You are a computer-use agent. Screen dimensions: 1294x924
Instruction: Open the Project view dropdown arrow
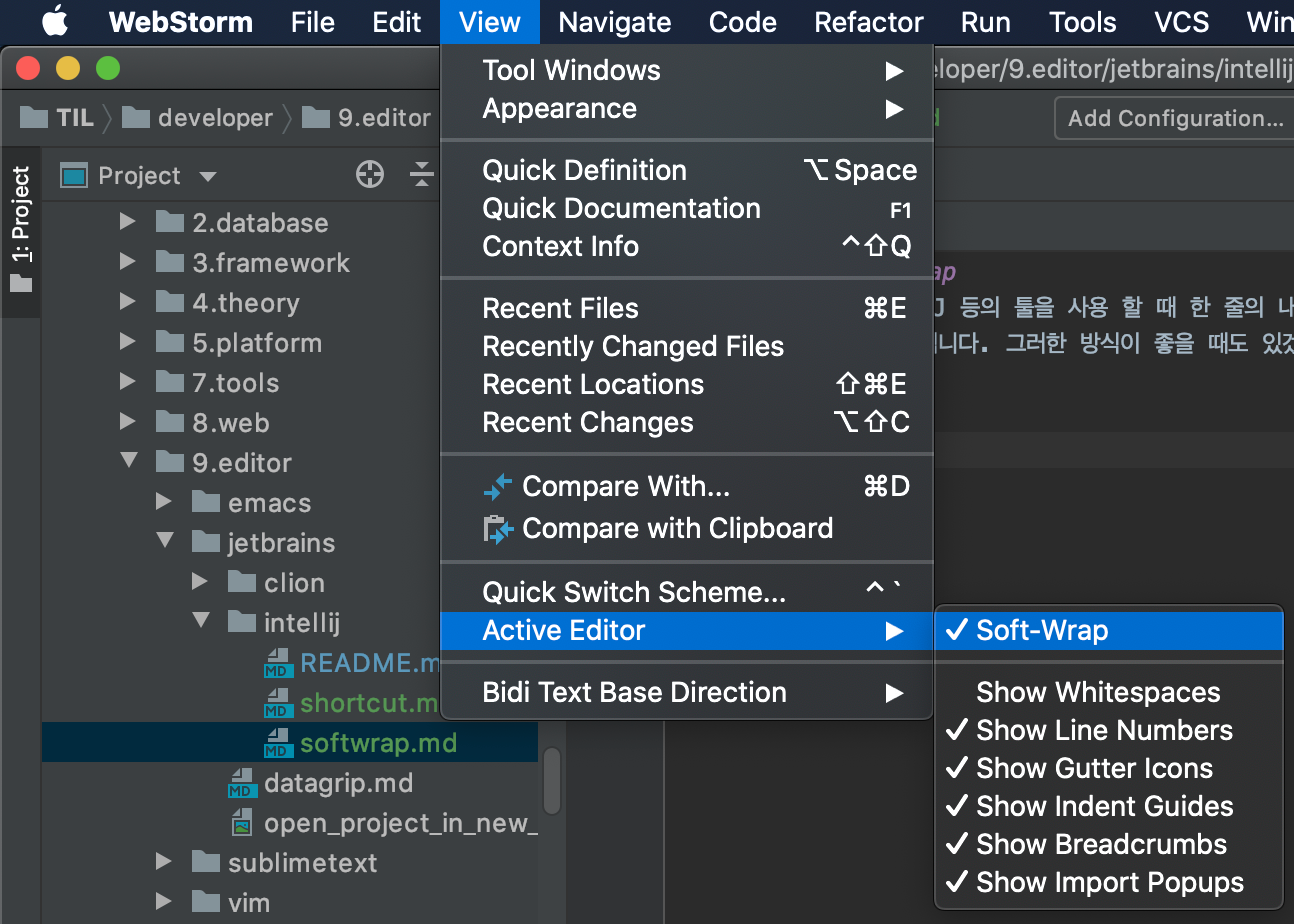[x=208, y=177]
